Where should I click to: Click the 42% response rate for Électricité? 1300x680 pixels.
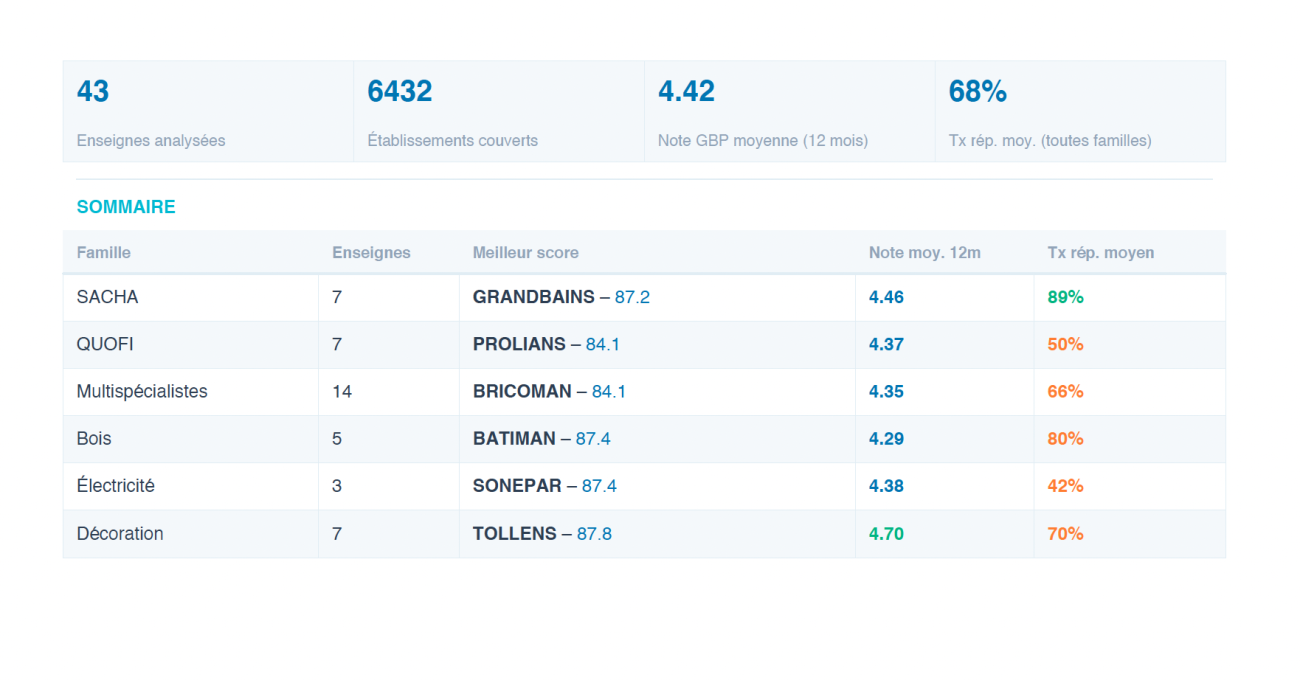click(x=1066, y=486)
